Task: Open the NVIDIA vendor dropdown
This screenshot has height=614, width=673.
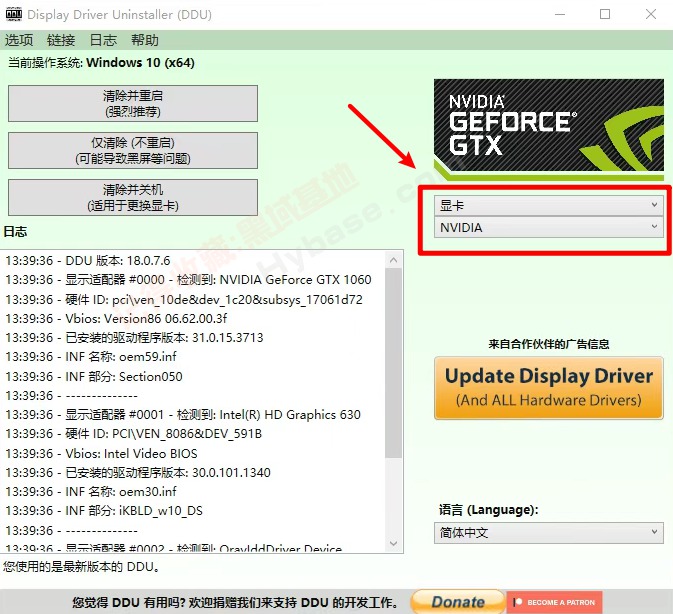Action: click(549, 227)
